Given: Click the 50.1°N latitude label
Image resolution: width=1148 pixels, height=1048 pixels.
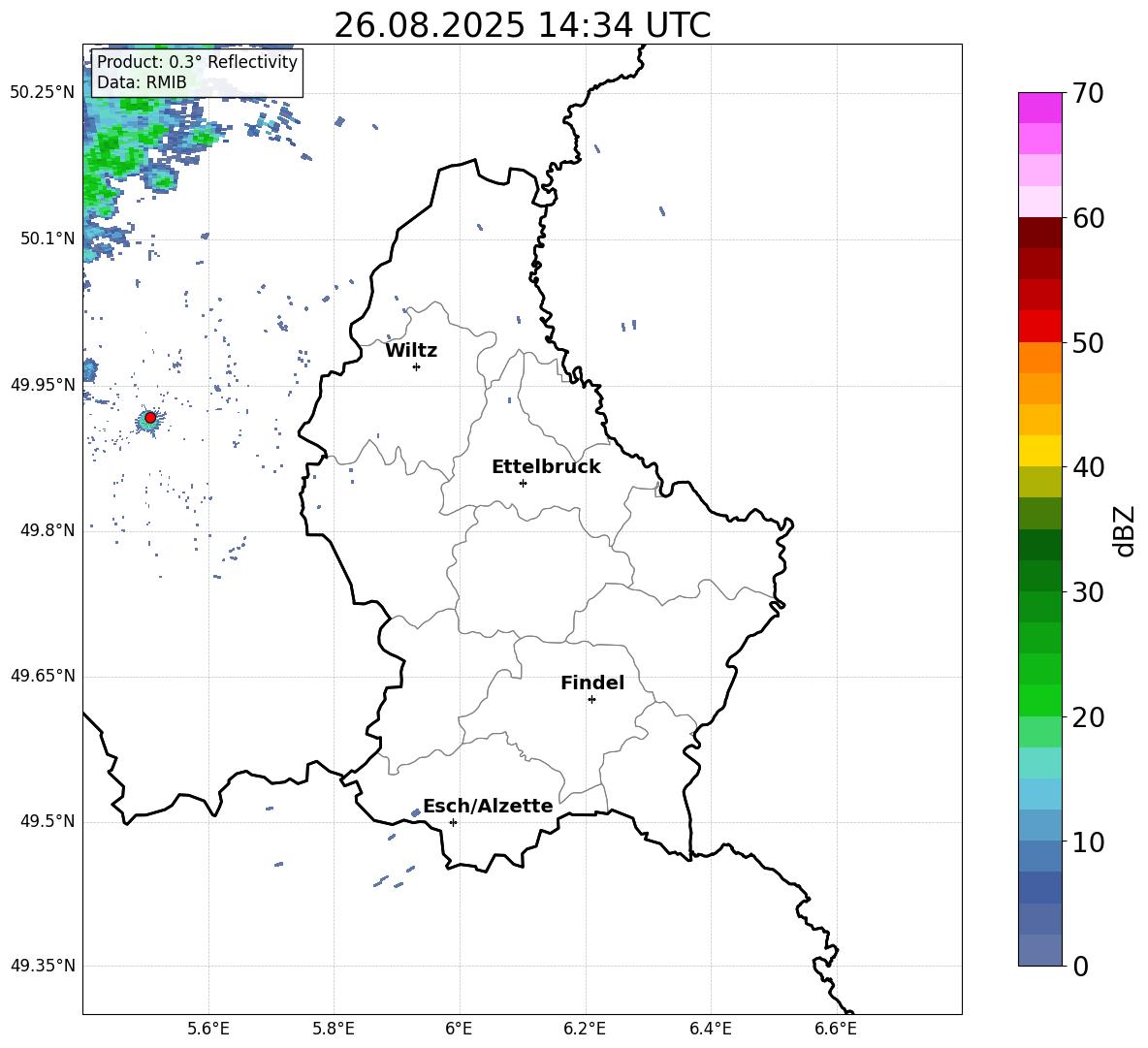Looking at the screenshot, I should click(48, 238).
